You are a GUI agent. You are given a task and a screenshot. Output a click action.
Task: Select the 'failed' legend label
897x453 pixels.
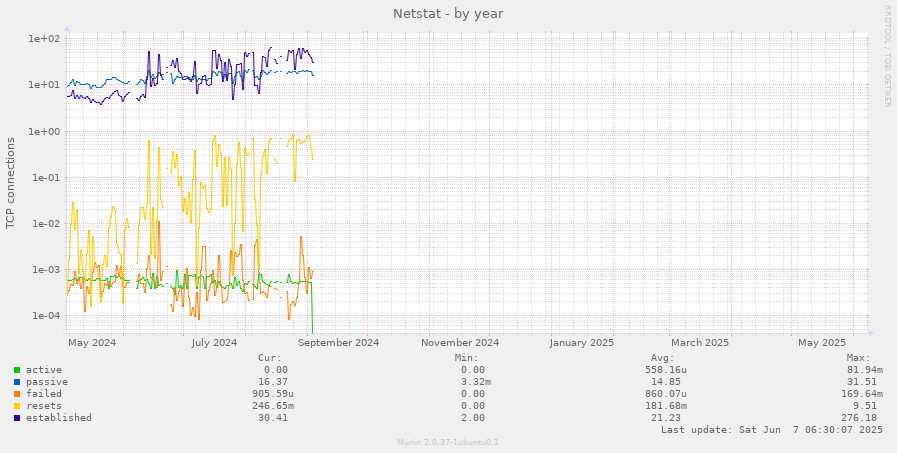[43, 394]
